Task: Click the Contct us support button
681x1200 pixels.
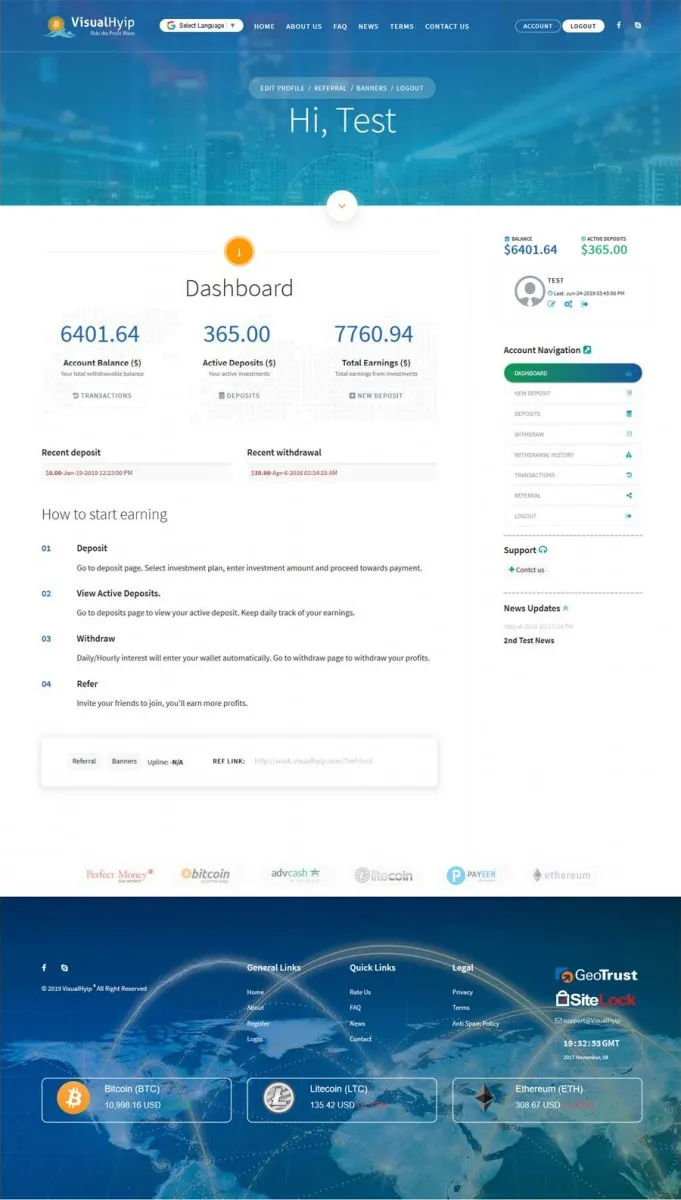Action: (x=527, y=570)
